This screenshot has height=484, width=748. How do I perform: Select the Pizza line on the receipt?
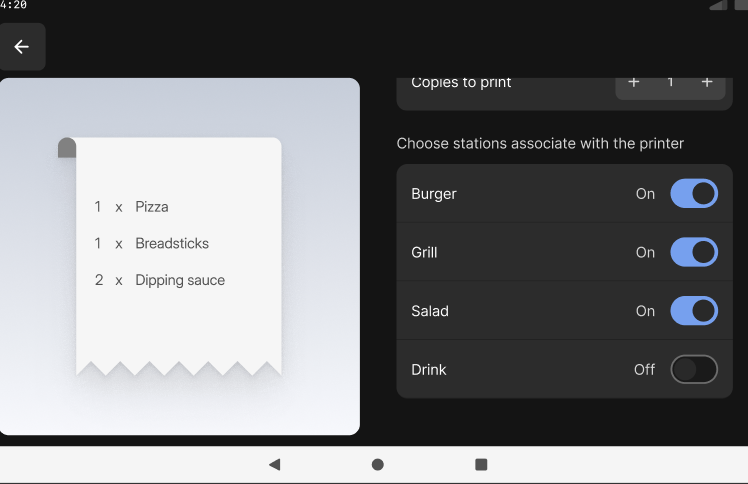tap(131, 207)
